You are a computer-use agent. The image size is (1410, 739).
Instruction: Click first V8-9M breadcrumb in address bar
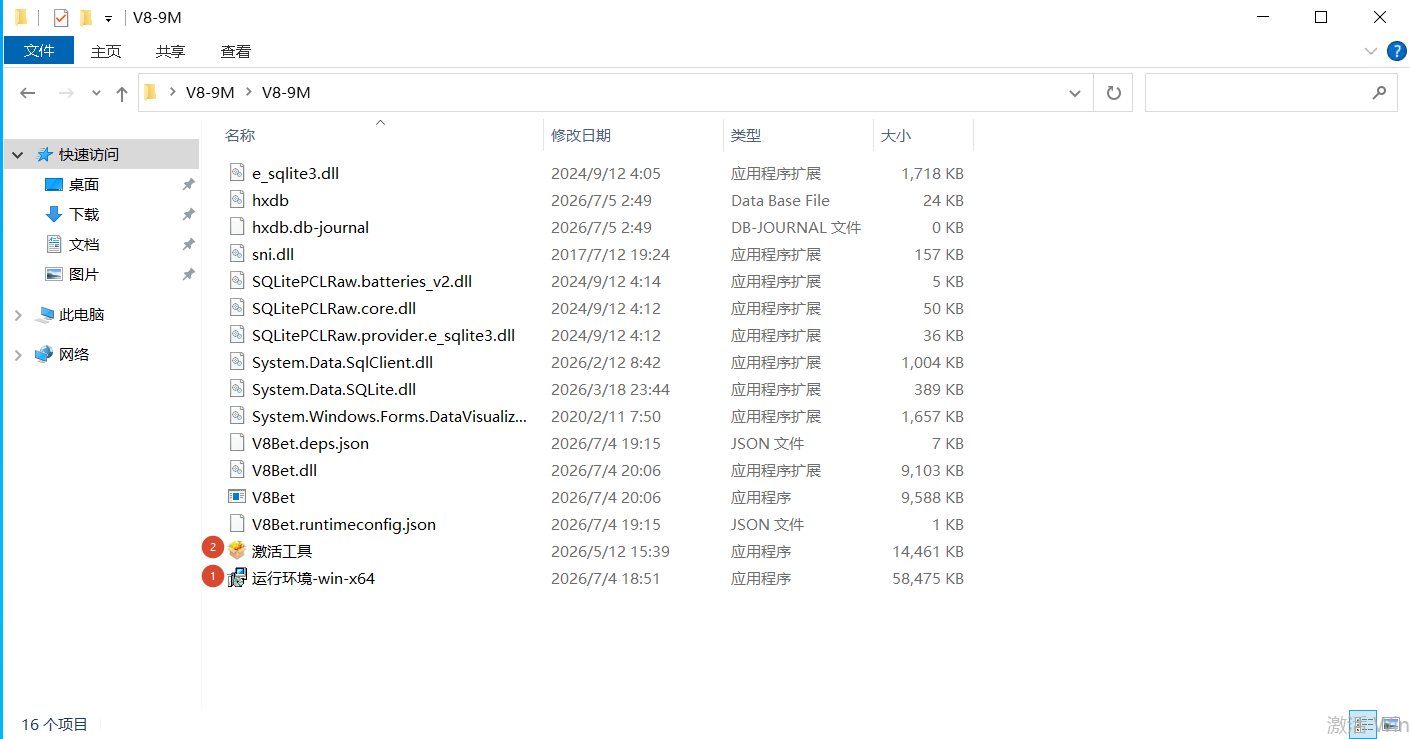(210, 92)
